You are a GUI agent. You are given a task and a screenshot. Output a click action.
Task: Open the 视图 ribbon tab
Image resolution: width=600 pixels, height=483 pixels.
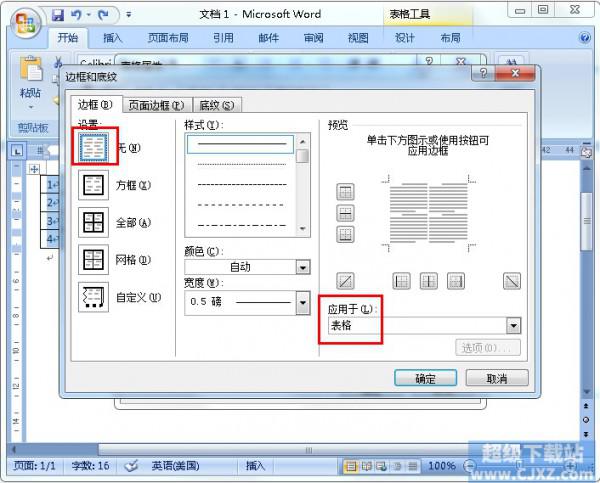pos(358,38)
